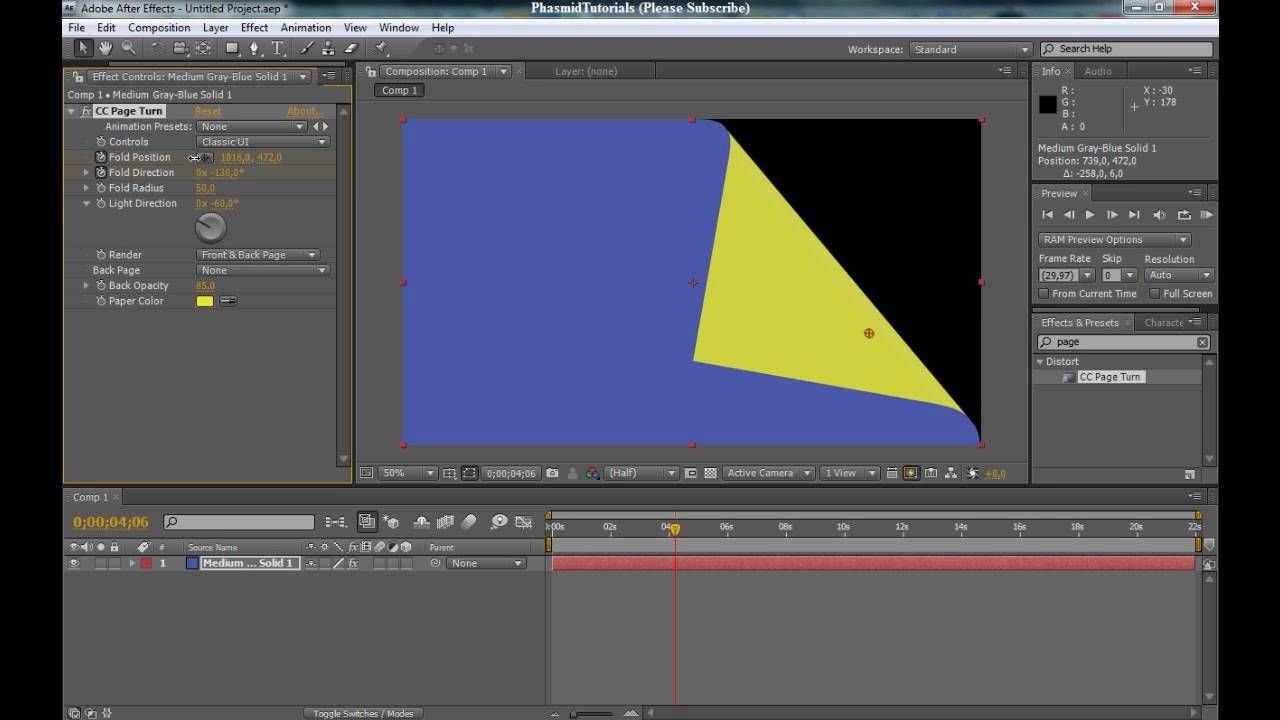Open the Controls Classic UI dropdown
Image resolution: width=1280 pixels, height=720 pixels.
(264, 142)
